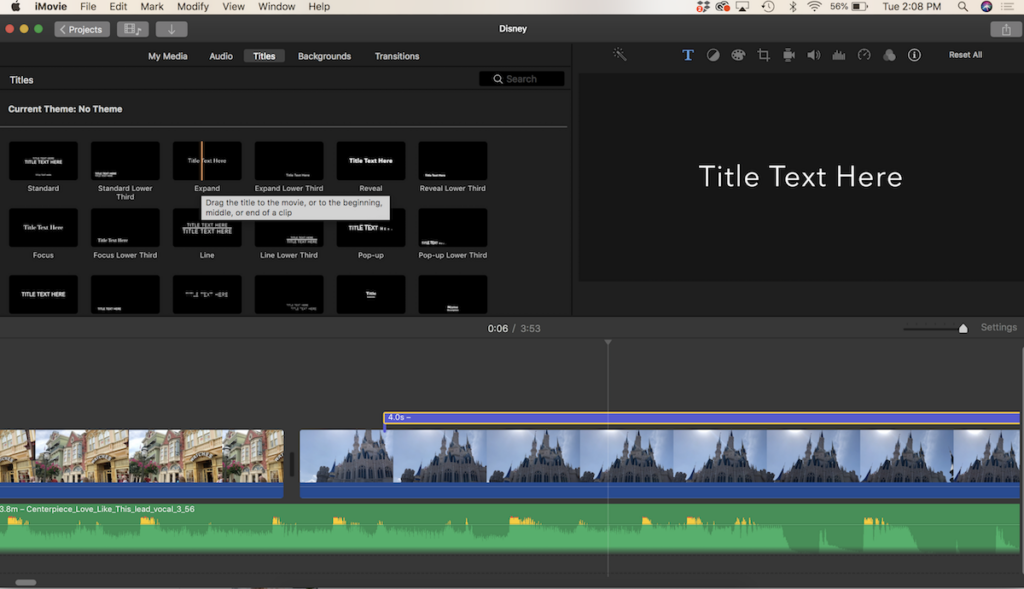
Task: Open noise reduction and equalizer icon
Action: (839, 55)
